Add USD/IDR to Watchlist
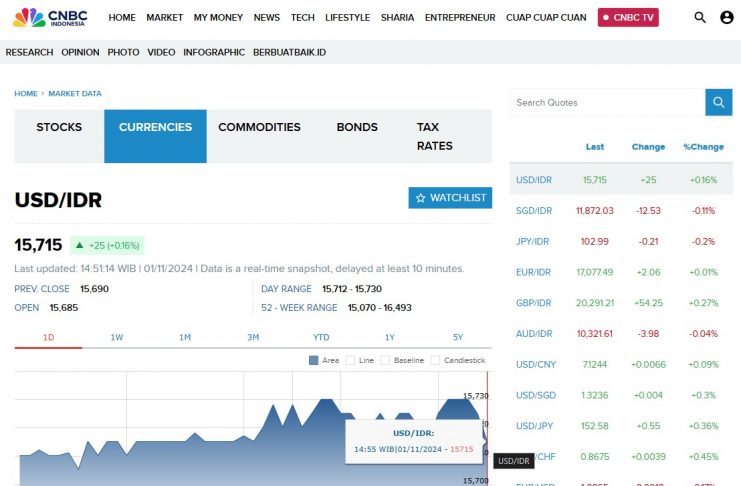Screen dimensions: 741x486 tap(450, 198)
